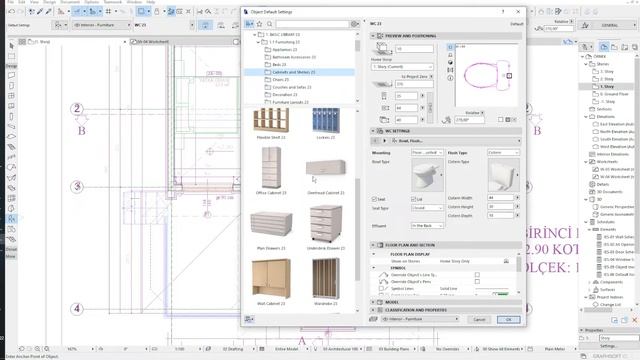This screenshot has height=360, width=640.
Task: Expand the Classification and Properties panel
Action: click(x=373, y=310)
